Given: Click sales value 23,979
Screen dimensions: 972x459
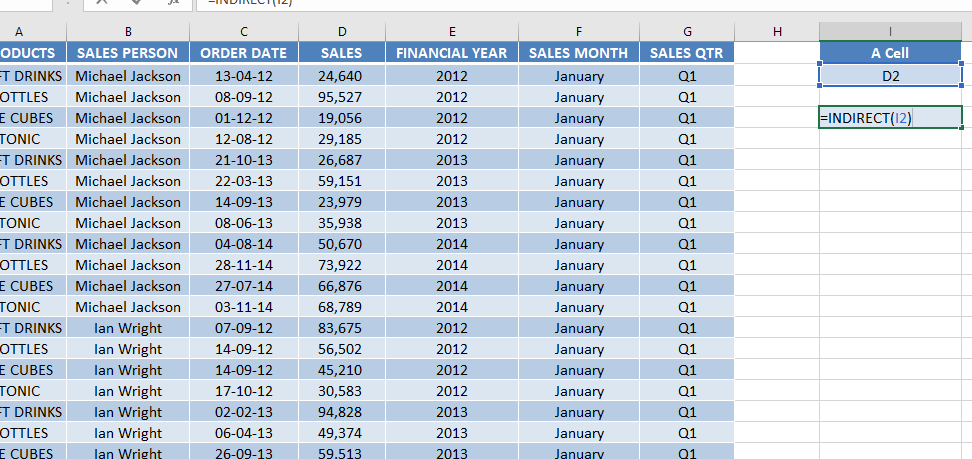Looking at the screenshot, I should pyautogui.click(x=342, y=202).
